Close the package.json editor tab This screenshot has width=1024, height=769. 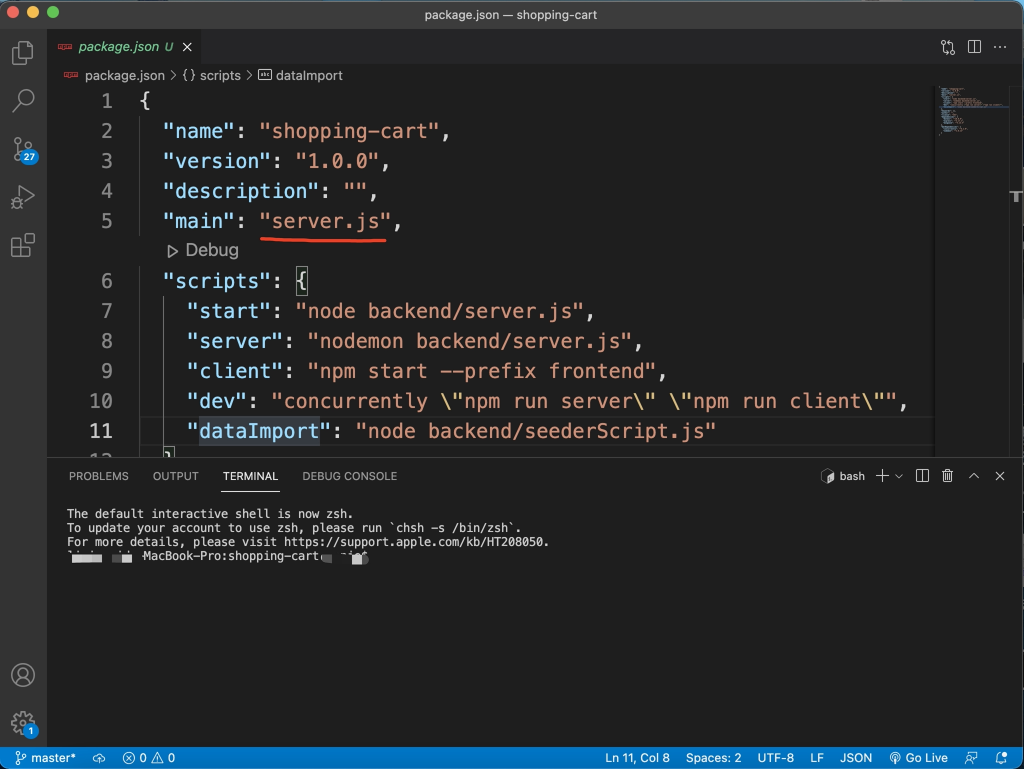point(187,47)
